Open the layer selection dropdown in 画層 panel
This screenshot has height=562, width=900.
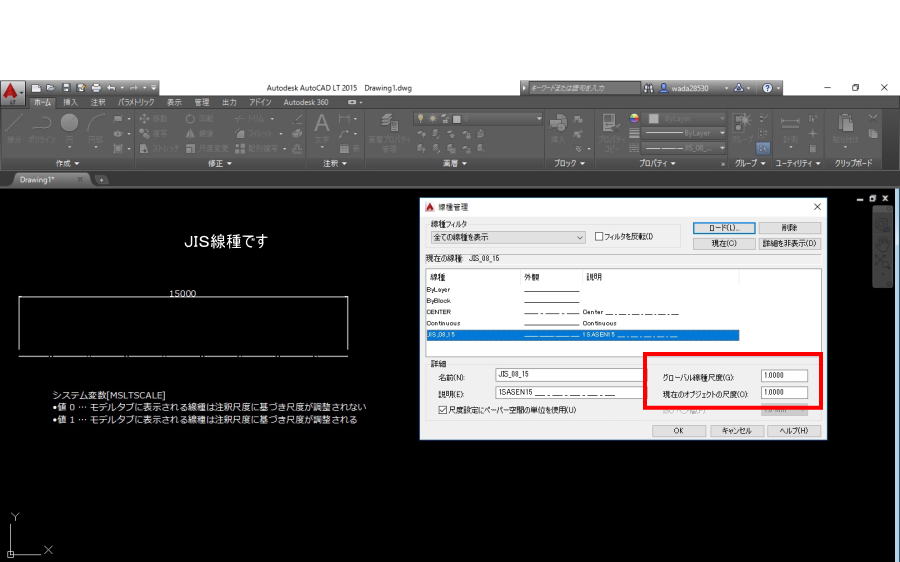(x=478, y=118)
